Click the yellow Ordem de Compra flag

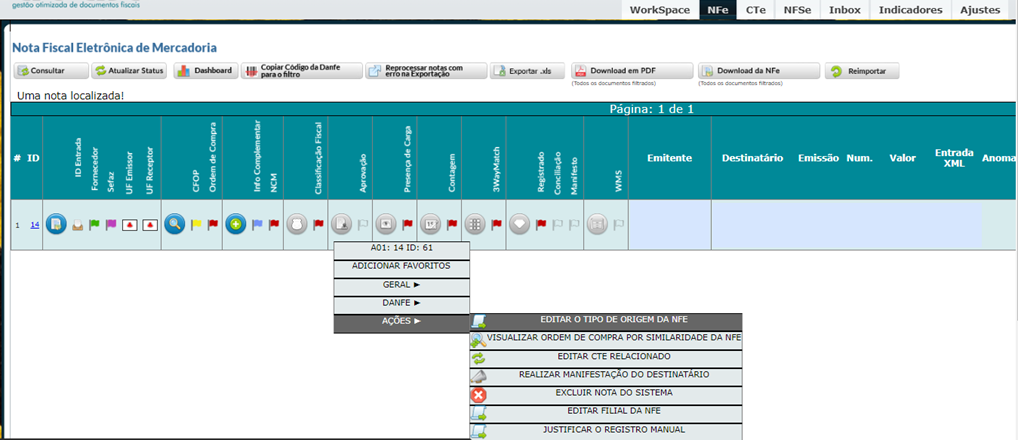click(x=196, y=225)
